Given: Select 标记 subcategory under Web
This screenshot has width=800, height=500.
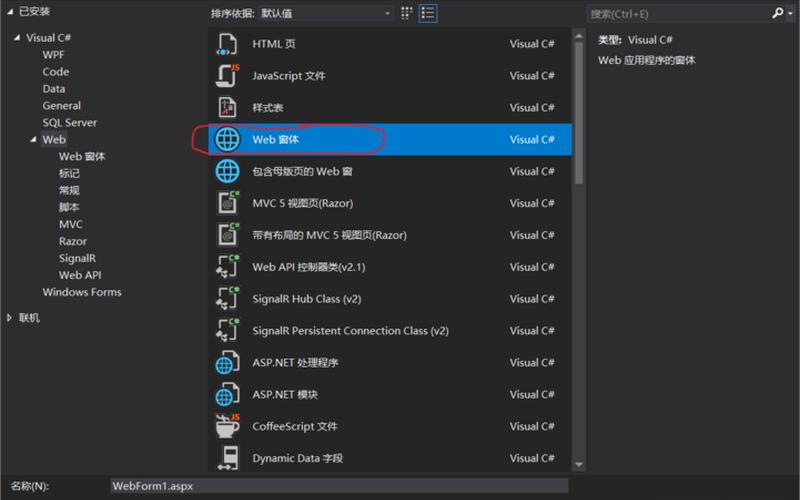Looking at the screenshot, I should pyautogui.click(x=69, y=173).
